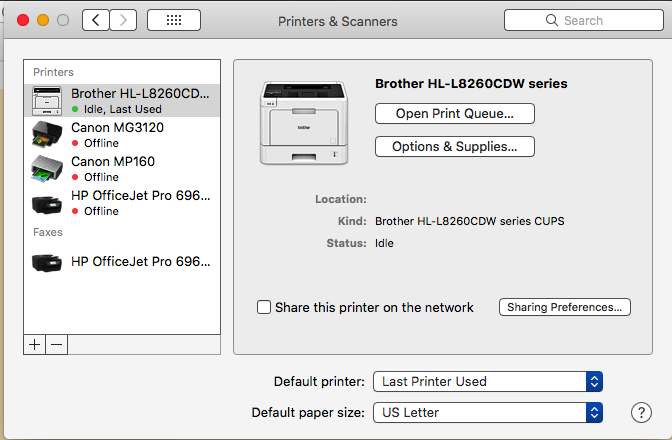Viewport: 672px width, 440px height.
Task: Select HP OfficeJet Pro printer under Printers
Action: 122,203
